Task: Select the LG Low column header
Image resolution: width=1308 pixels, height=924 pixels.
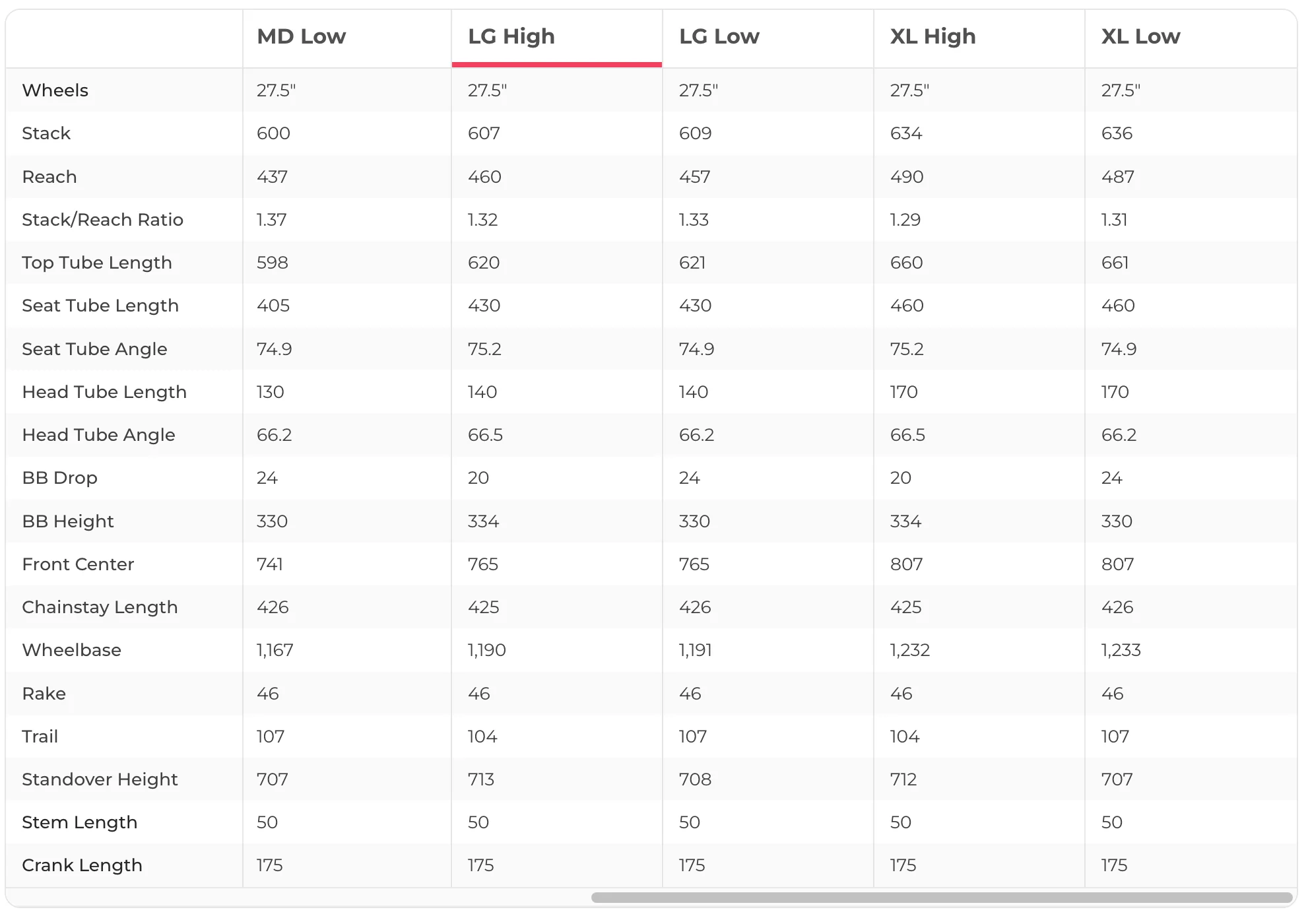Action: pyautogui.click(x=719, y=36)
